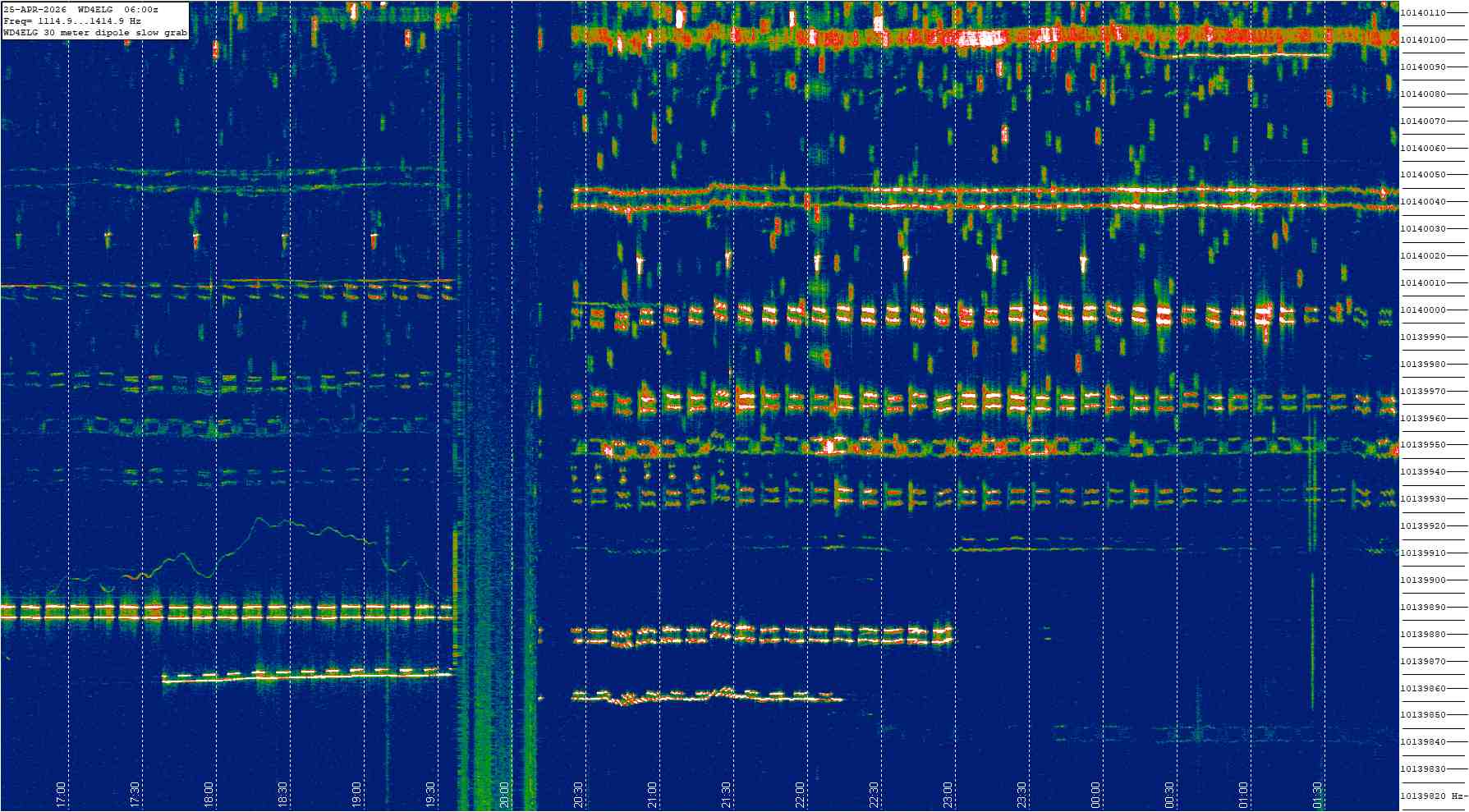Select the 10139900 frequency tick label
The image size is (1469, 812).
1423,580
